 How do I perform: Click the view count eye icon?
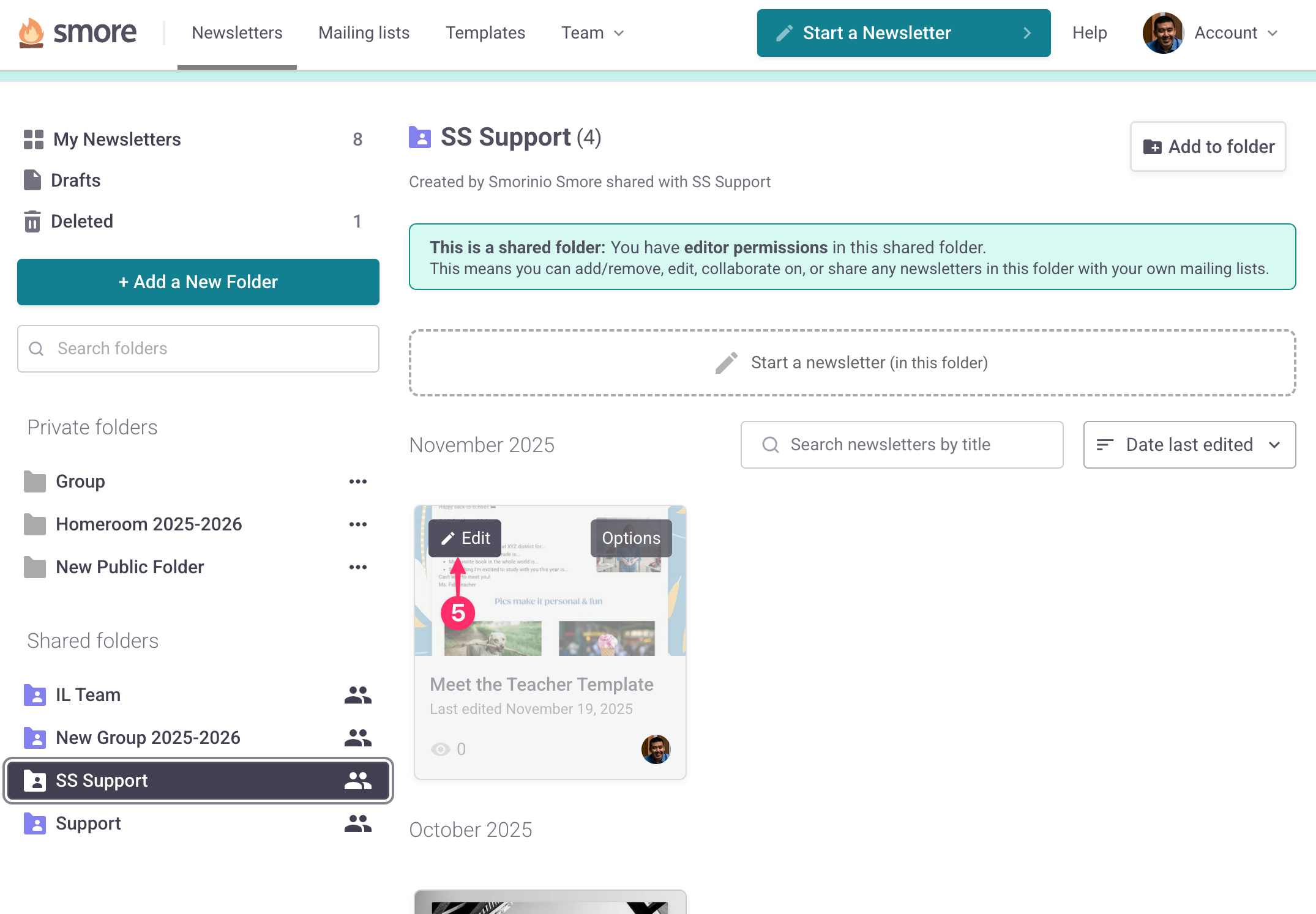[x=440, y=749]
